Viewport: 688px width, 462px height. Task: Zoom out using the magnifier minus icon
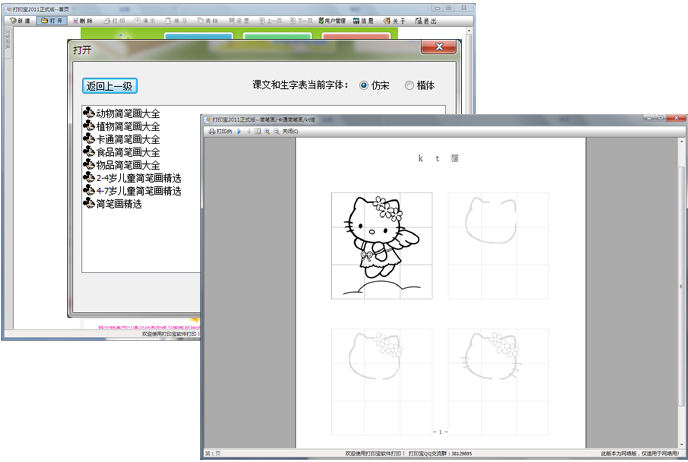[x=275, y=131]
